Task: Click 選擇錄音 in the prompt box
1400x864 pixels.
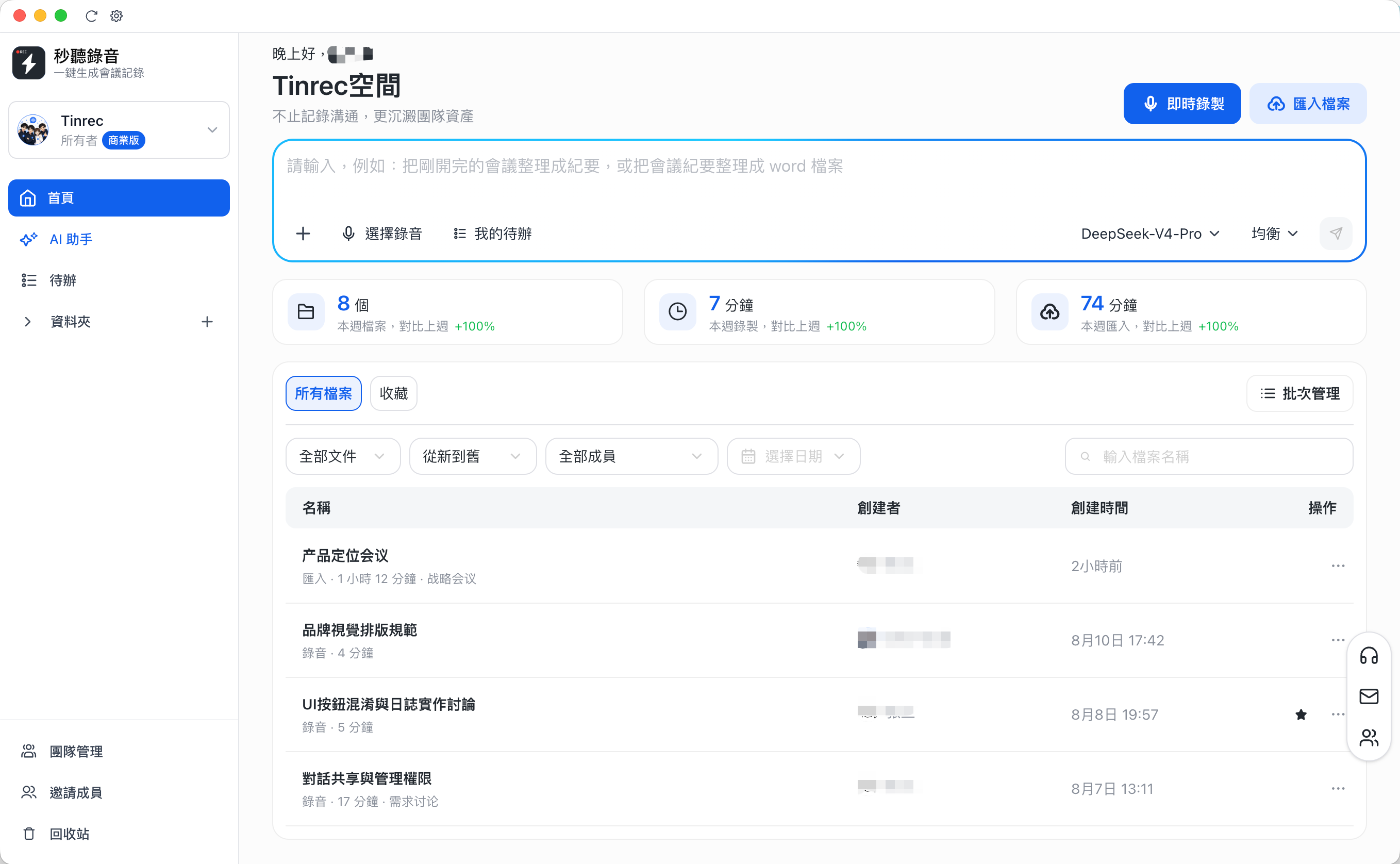Action: tap(382, 233)
